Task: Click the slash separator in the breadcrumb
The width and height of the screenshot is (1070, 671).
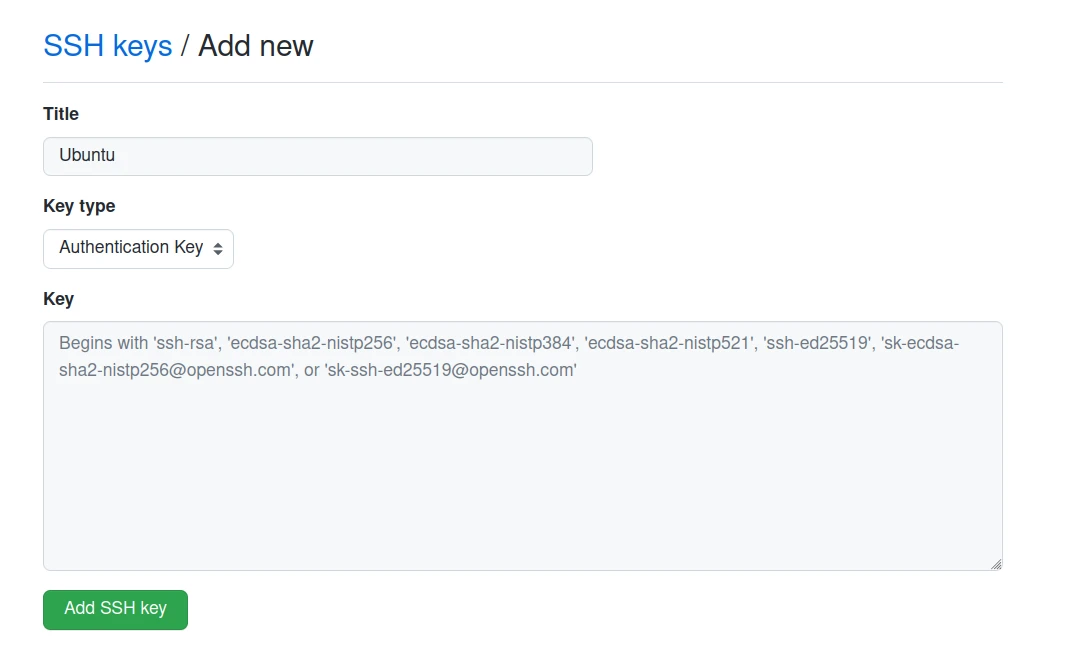Action: [x=185, y=46]
